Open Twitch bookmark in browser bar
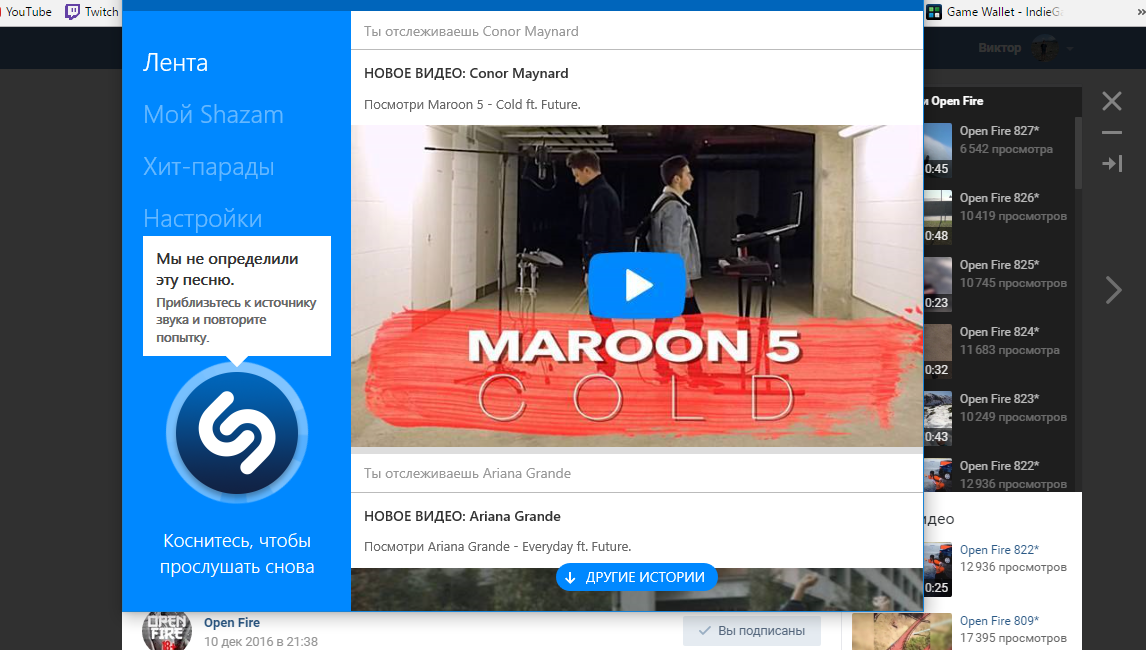The image size is (1146, 650). click(x=92, y=12)
